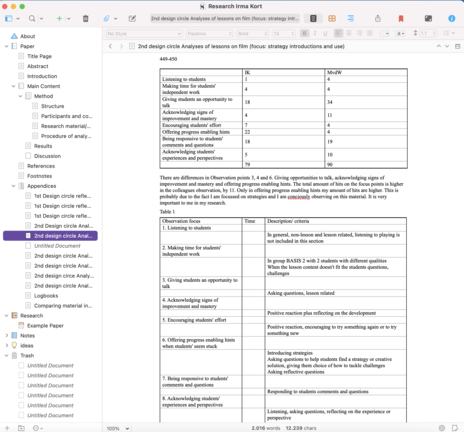Click the paperclip Insert icon
The height and width of the screenshot is (432, 464).
click(106, 19)
